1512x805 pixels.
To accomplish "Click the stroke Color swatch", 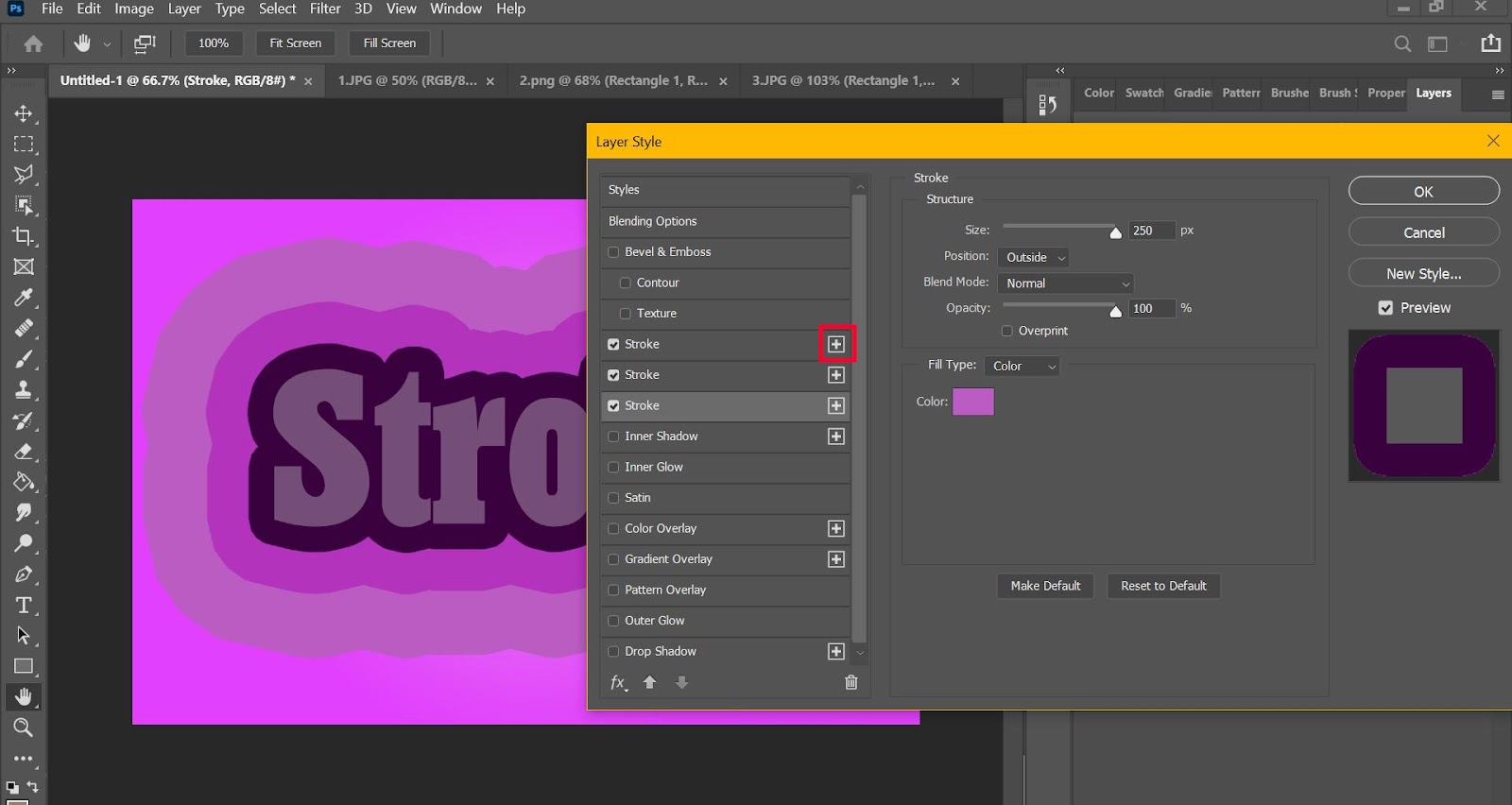I will [972, 402].
